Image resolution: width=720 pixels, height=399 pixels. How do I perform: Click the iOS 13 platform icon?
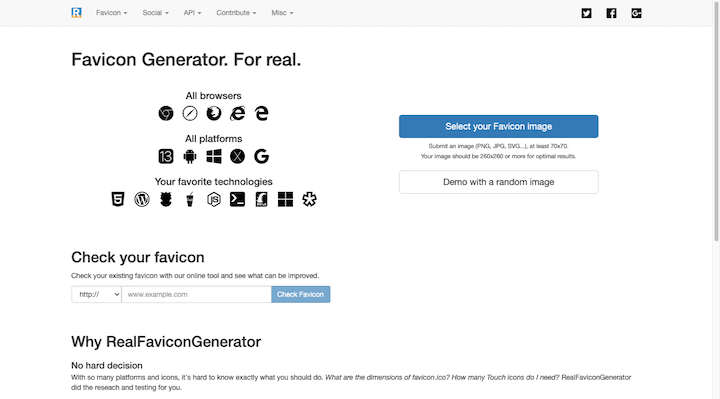[166, 156]
